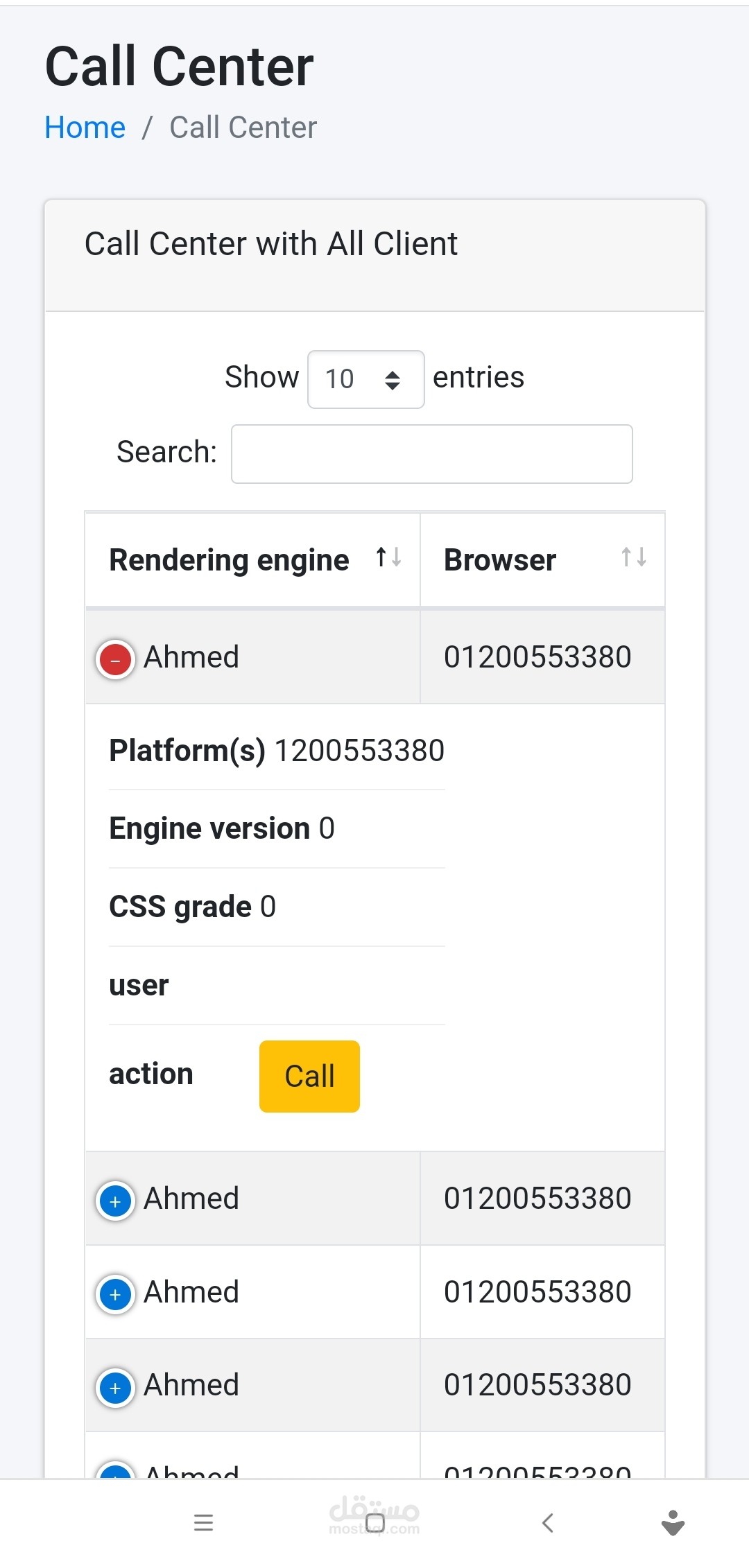Expand the second Ahmed row's plus icon
The image size is (749, 1568).
tap(115, 1201)
